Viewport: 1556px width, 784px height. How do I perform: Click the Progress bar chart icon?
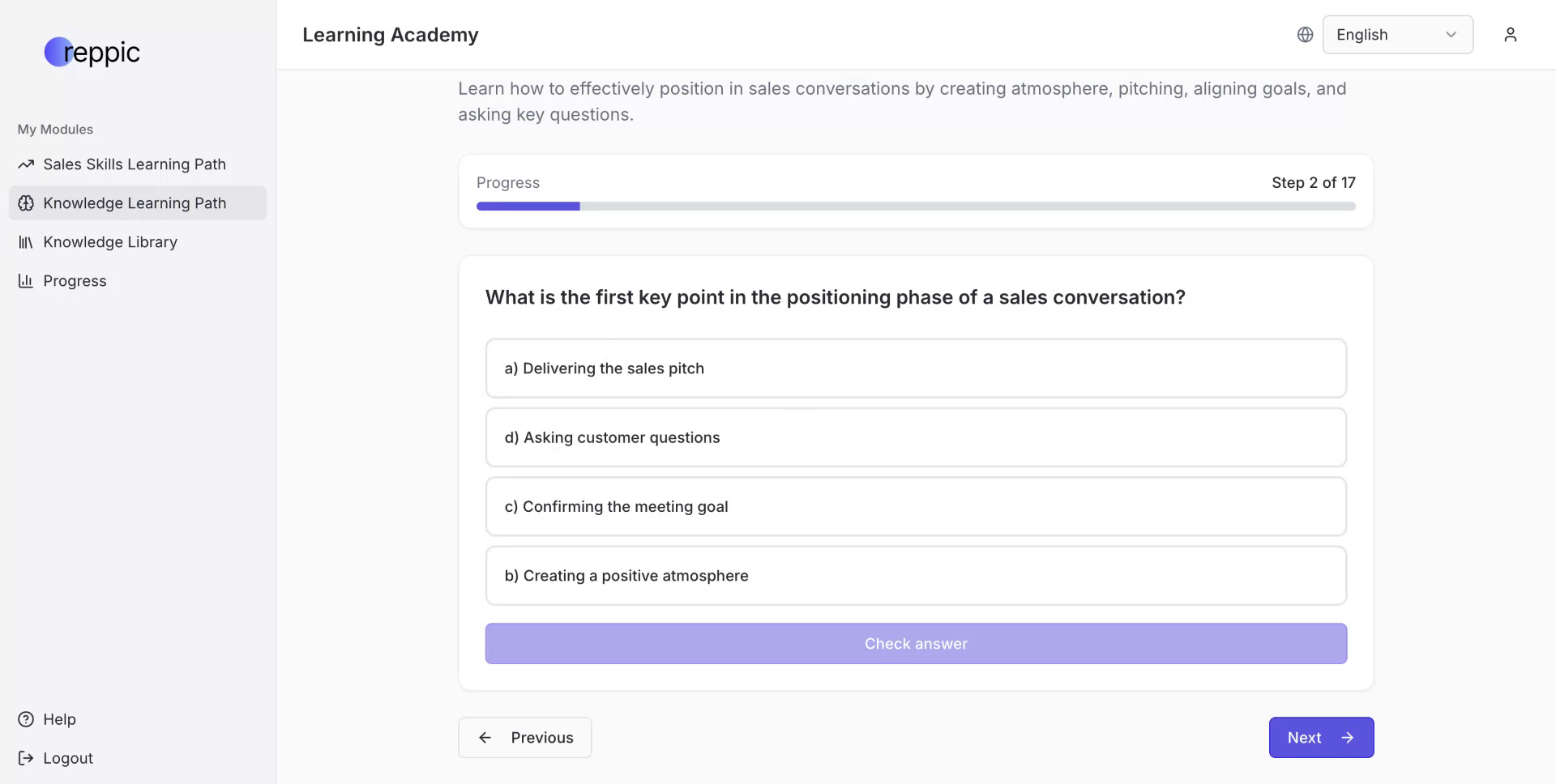(26, 281)
